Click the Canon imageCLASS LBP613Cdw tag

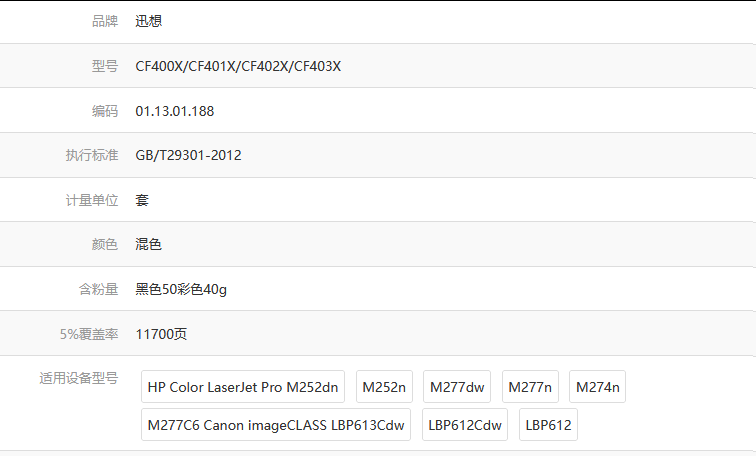click(x=276, y=425)
